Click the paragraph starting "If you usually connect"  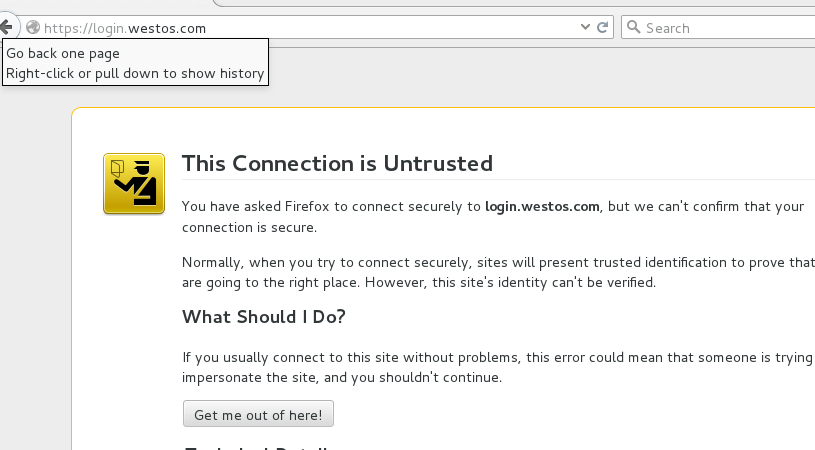tap(498, 367)
